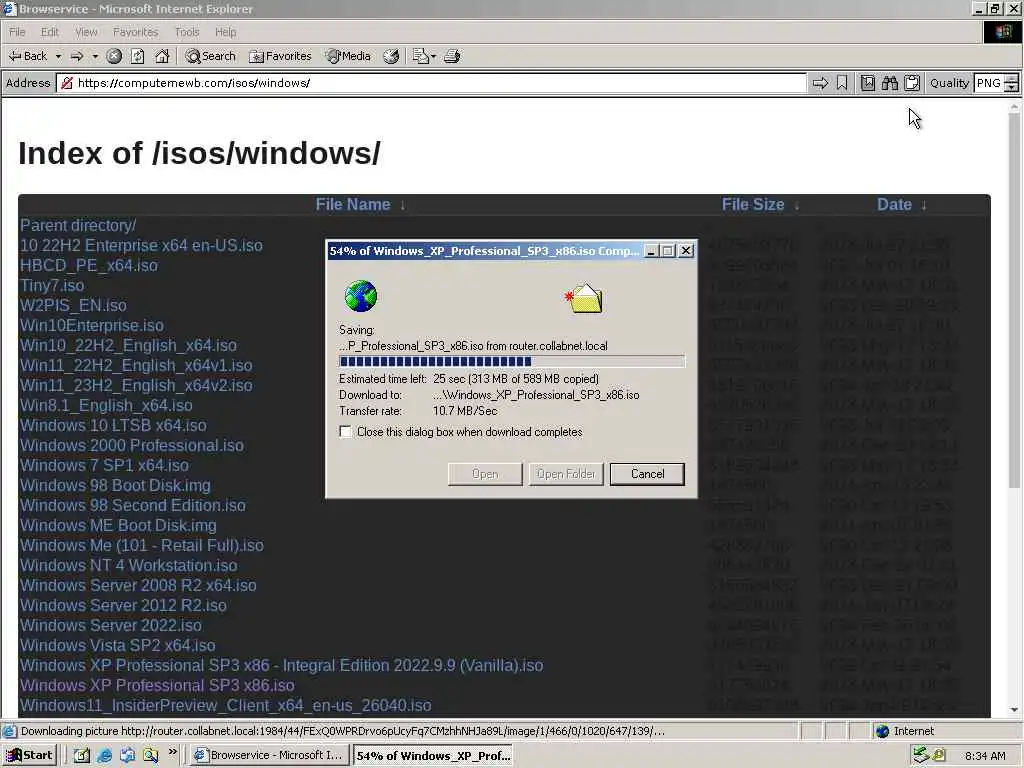Switch to 54% download taskbar button

point(433,756)
